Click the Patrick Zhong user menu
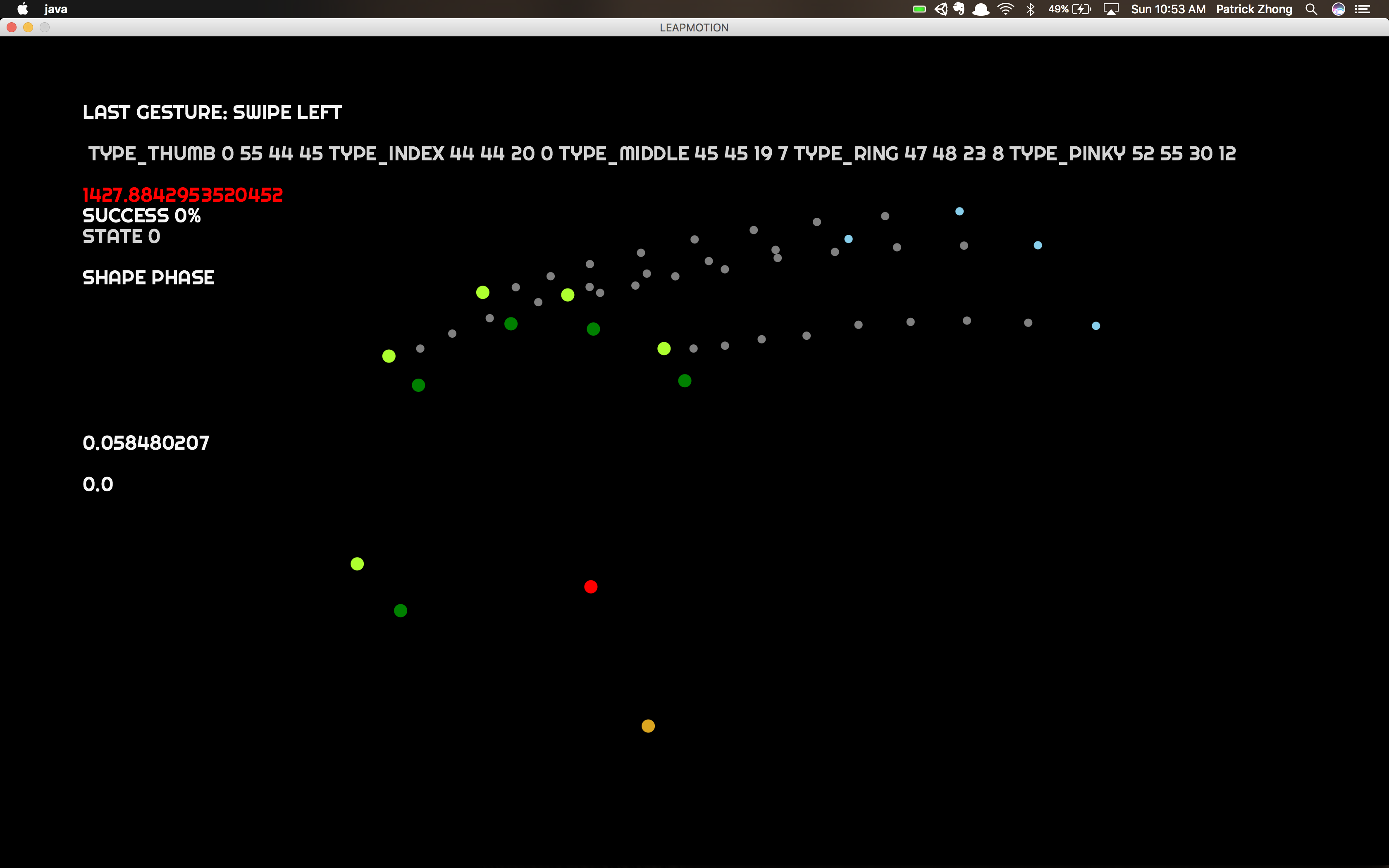The image size is (1389, 868). coord(1254,9)
